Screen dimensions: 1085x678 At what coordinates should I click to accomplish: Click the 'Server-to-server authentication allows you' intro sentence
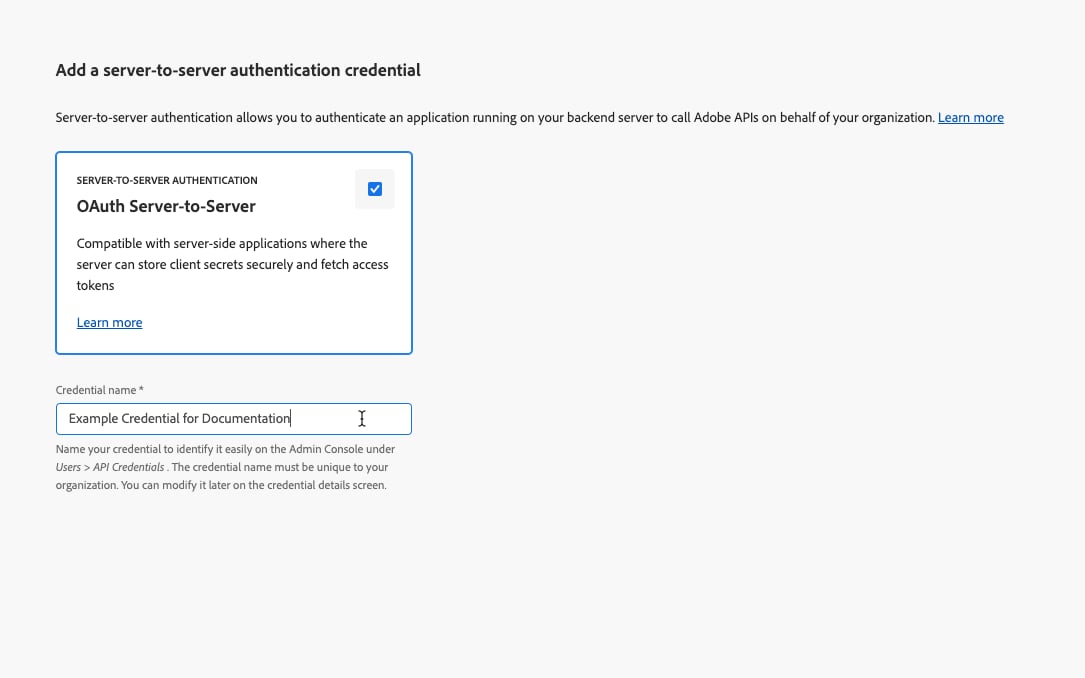point(495,118)
